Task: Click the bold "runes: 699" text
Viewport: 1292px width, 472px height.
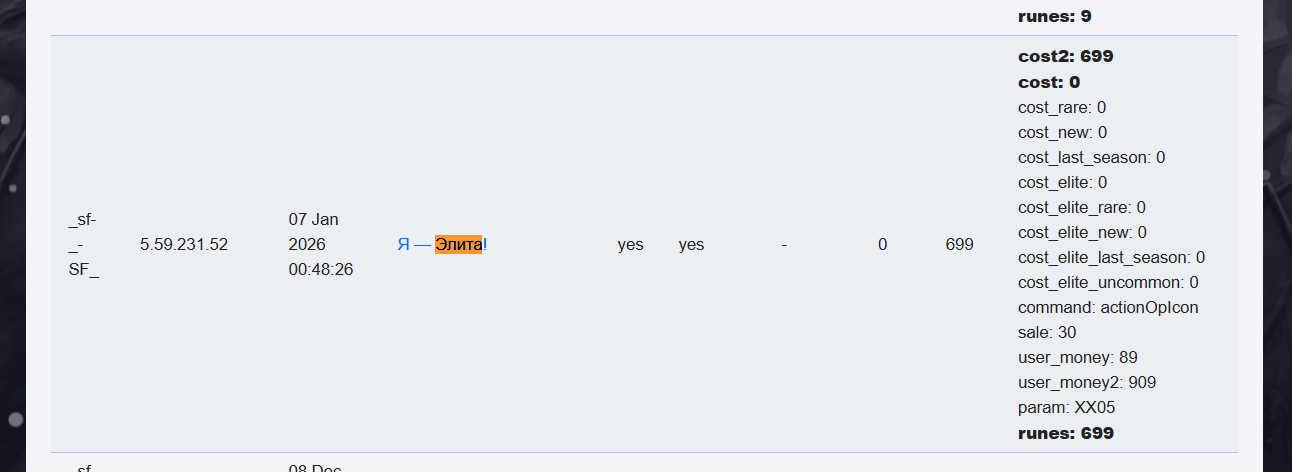Action: [1065, 433]
